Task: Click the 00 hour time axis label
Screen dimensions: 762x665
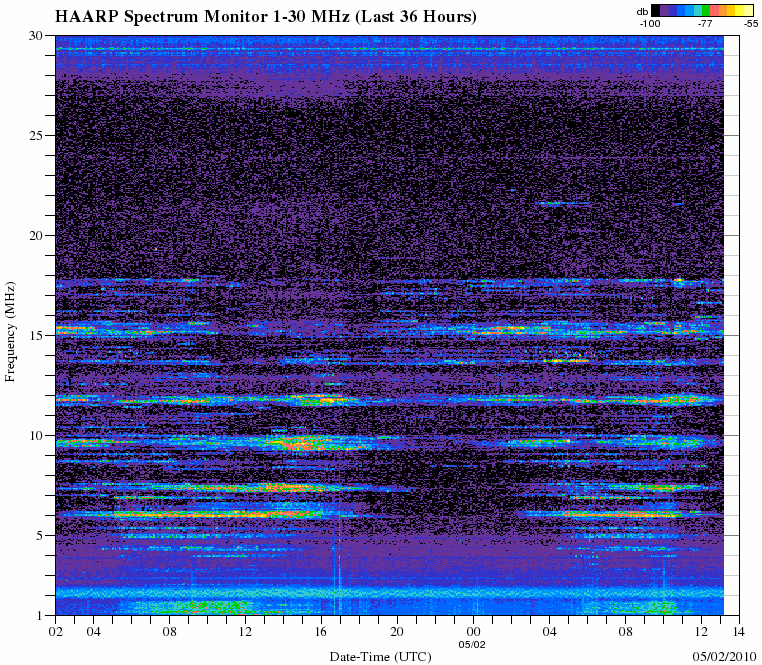Action: (x=473, y=632)
